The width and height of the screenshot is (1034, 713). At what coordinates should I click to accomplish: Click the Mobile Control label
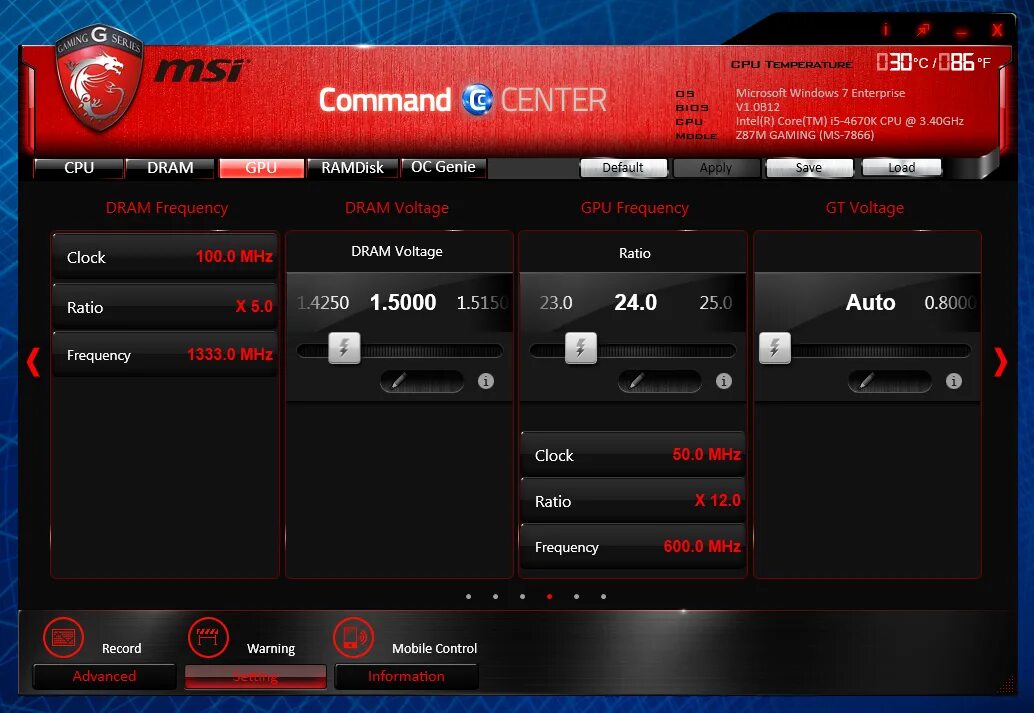435,648
